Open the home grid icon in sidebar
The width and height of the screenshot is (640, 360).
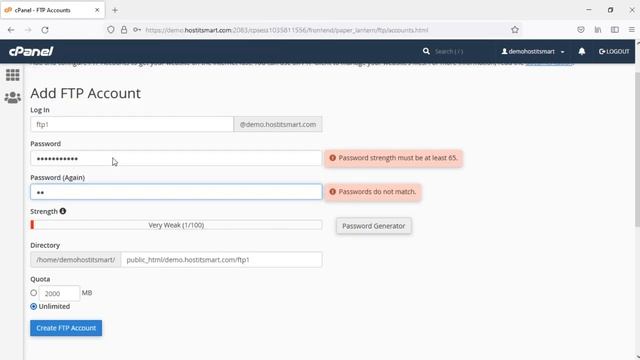coord(12,75)
